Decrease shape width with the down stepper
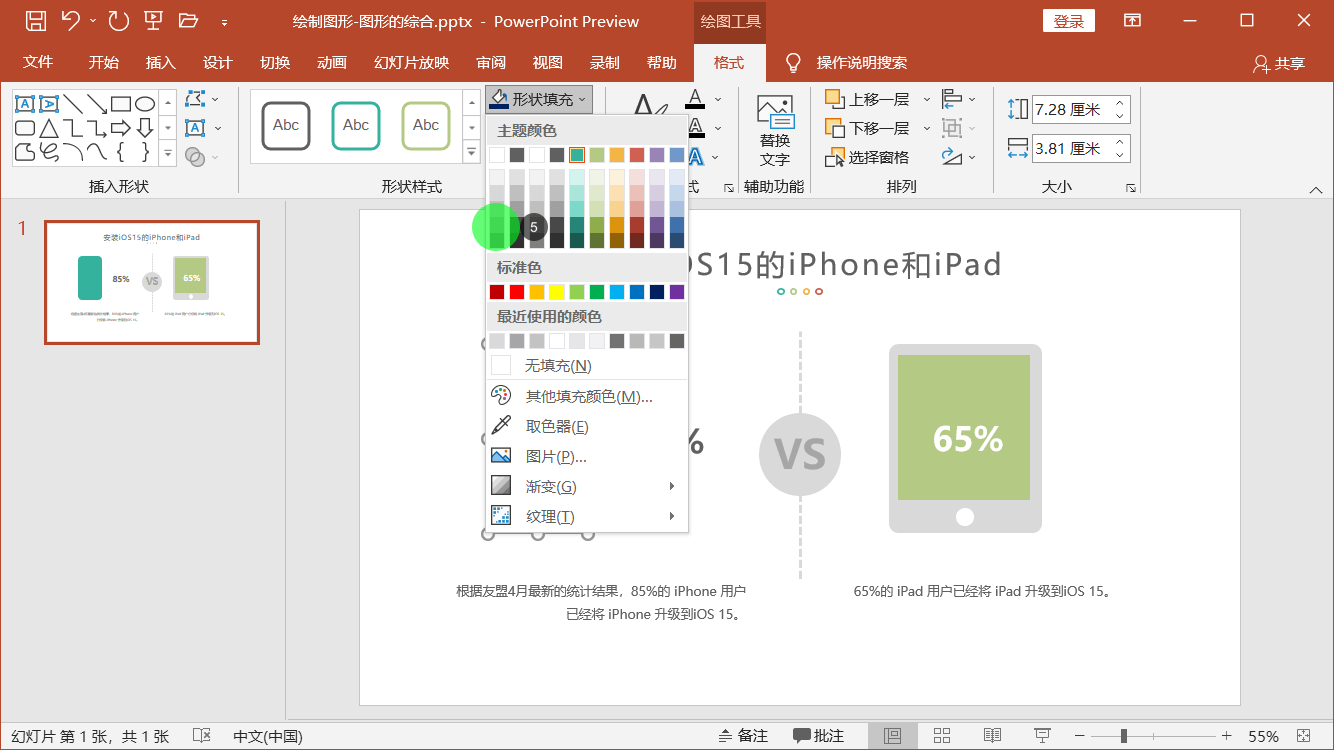 tap(1120, 155)
